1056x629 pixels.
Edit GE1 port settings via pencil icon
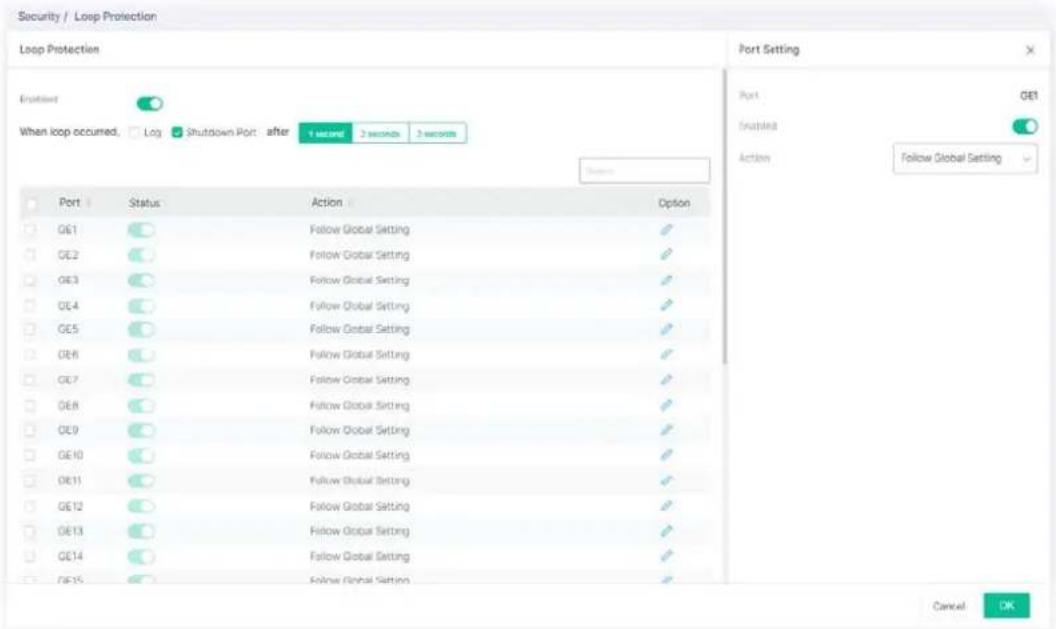pos(666,230)
